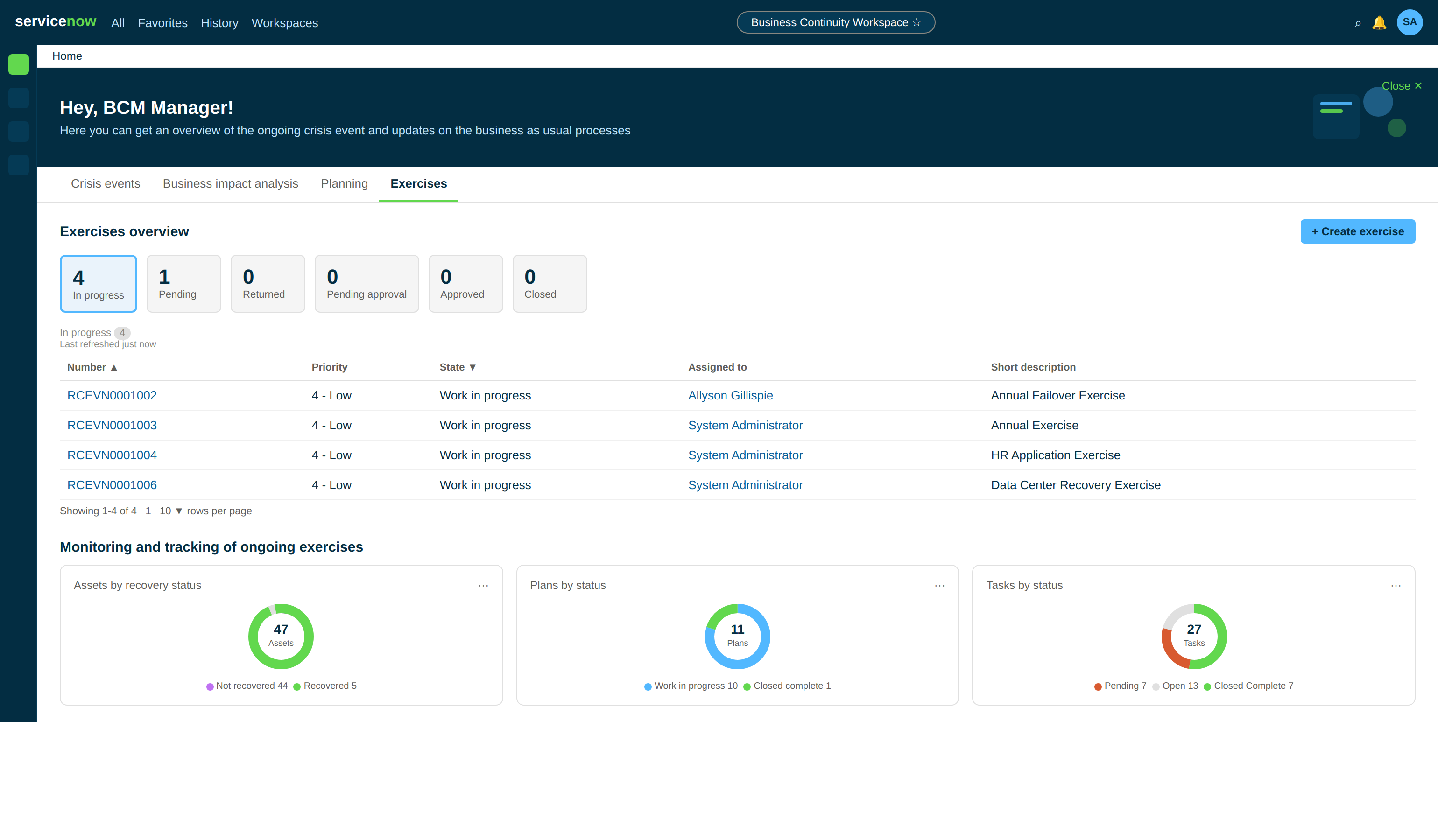Viewport: 1438px width, 840px height.
Task: Click Data Center Recovery Exercise description
Action: point(1075,485)
